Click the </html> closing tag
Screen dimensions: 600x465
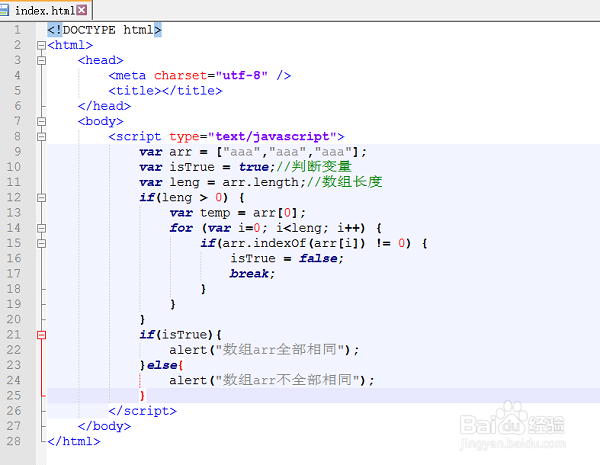(x=74, y=441)
